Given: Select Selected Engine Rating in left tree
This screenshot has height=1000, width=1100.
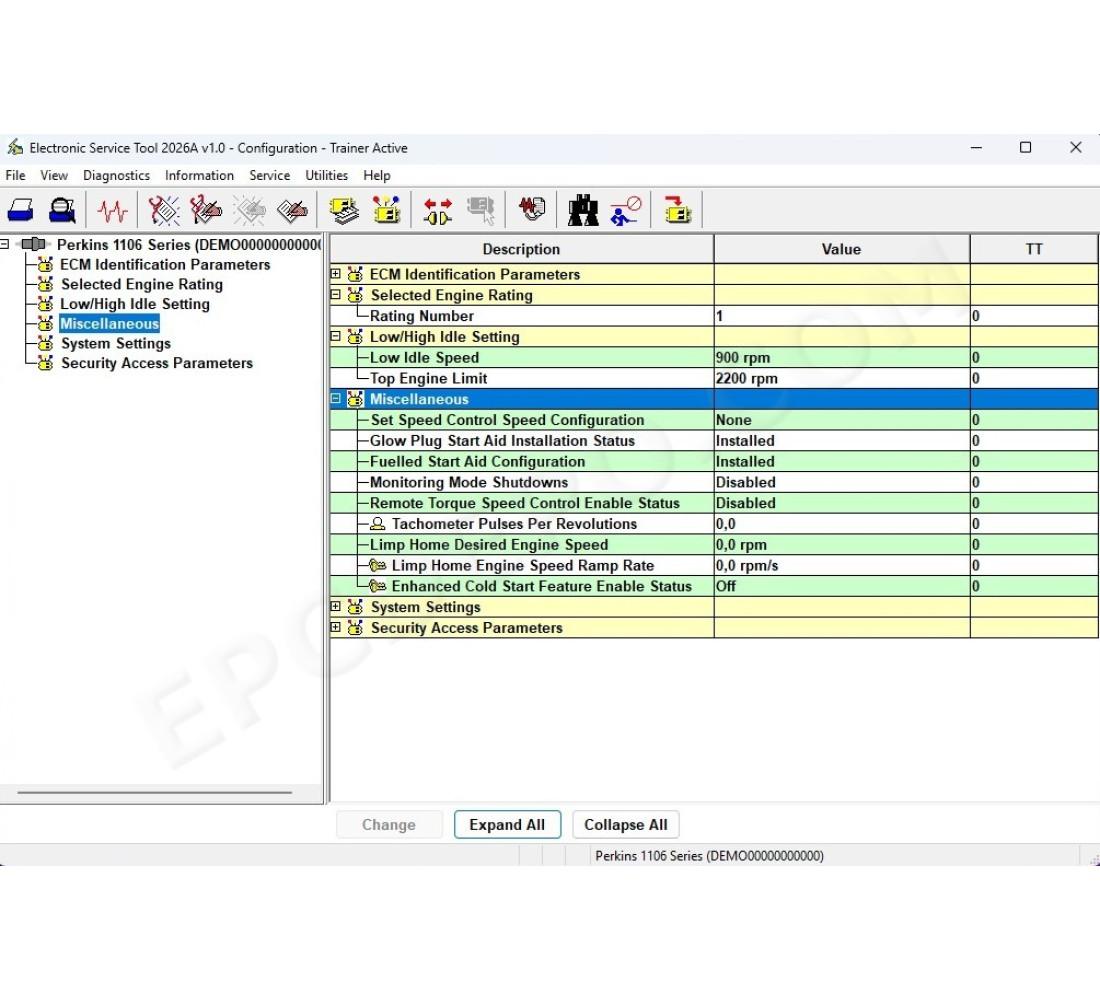Looking at the screenshot, I should 142,284.
